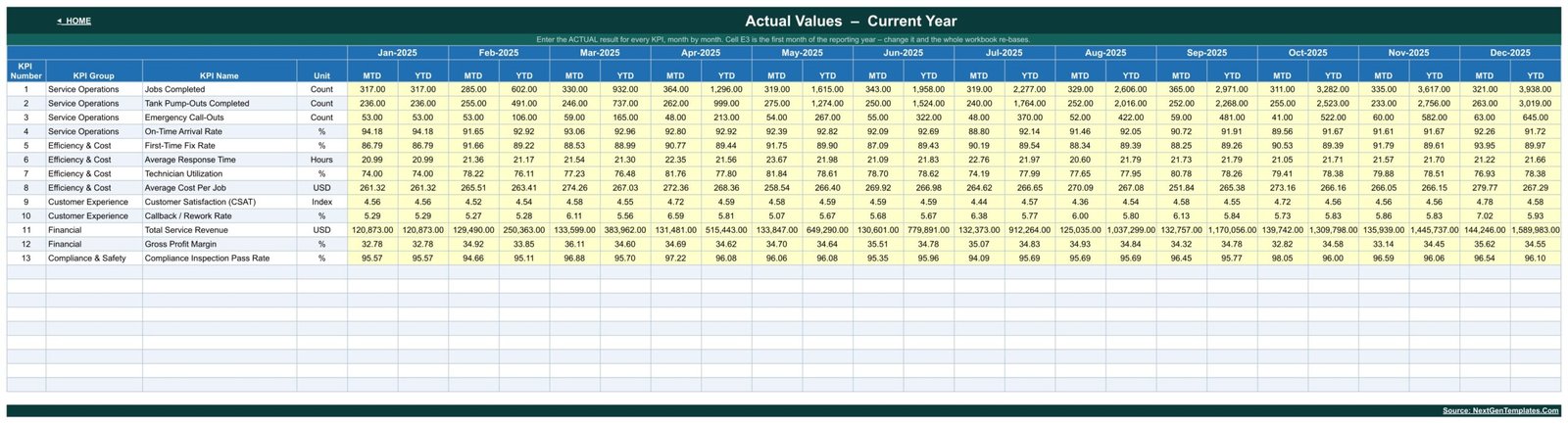Click the KPI Number column header
The image size is (1568, 424).
pos(25,71)
